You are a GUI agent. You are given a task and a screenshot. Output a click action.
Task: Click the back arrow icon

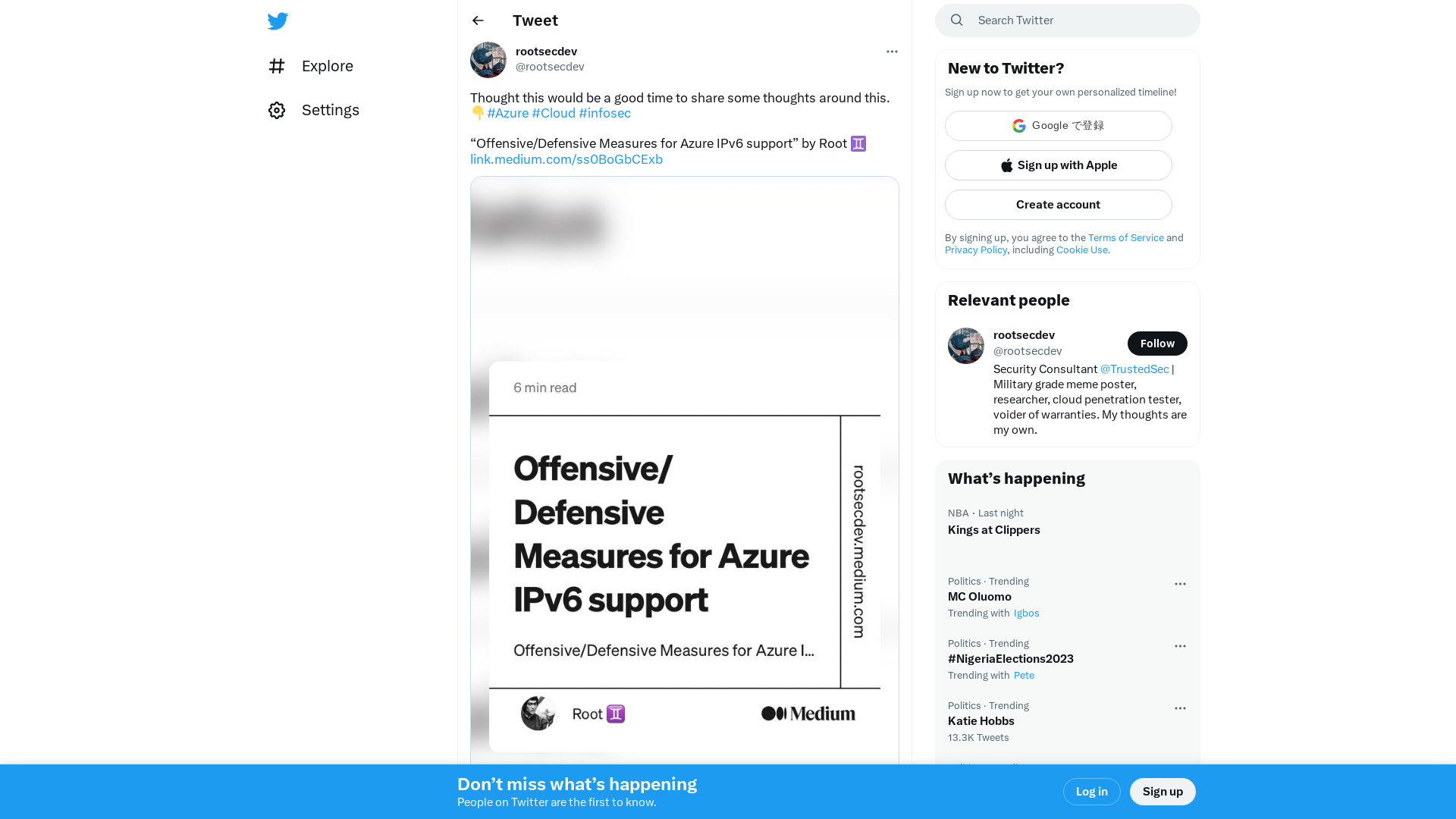(x=477, y=20)
